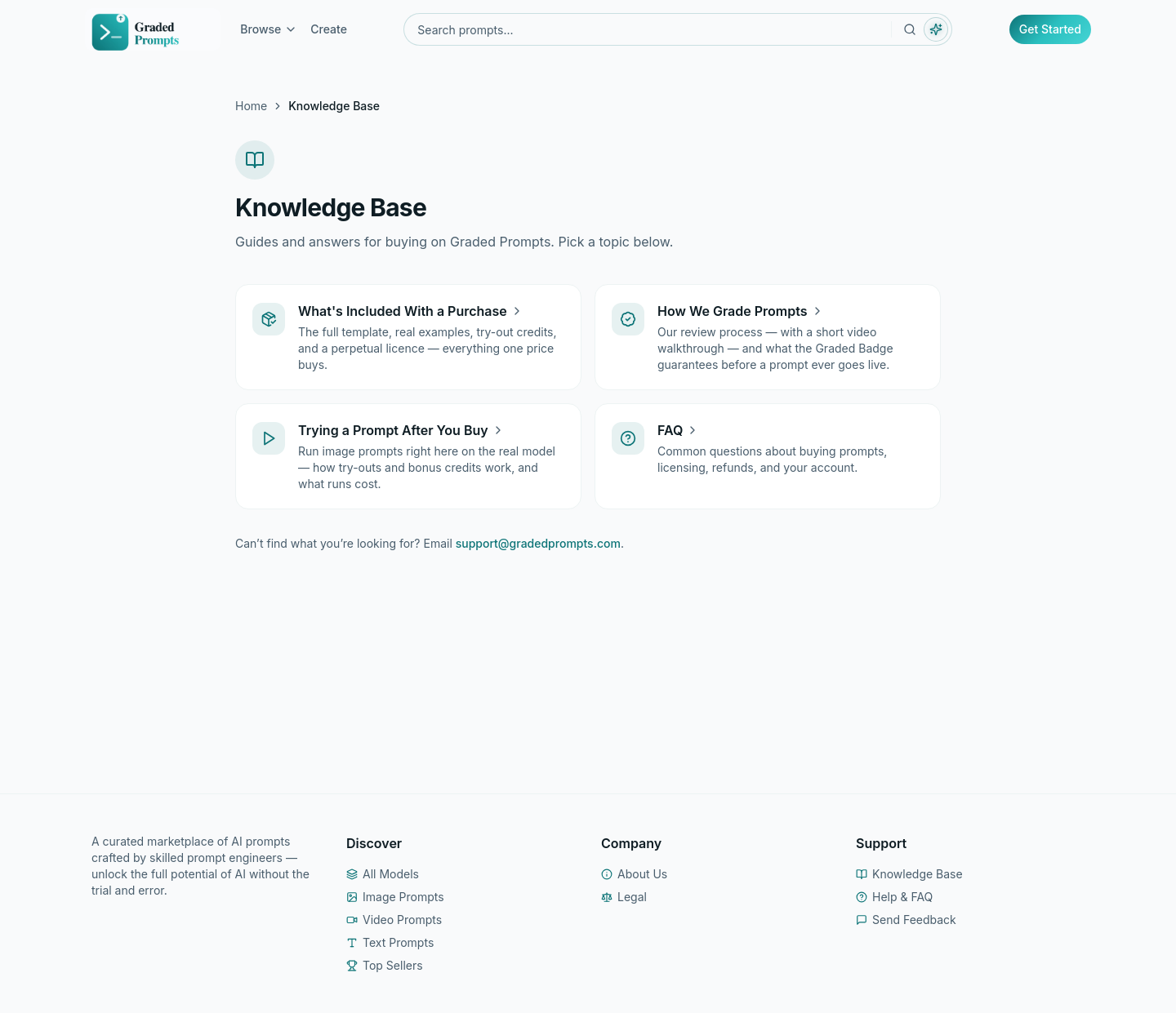1176x1013 pixels.
Task: Open What's Included With a Purchase topic
Action: click(x=402, y=311)
